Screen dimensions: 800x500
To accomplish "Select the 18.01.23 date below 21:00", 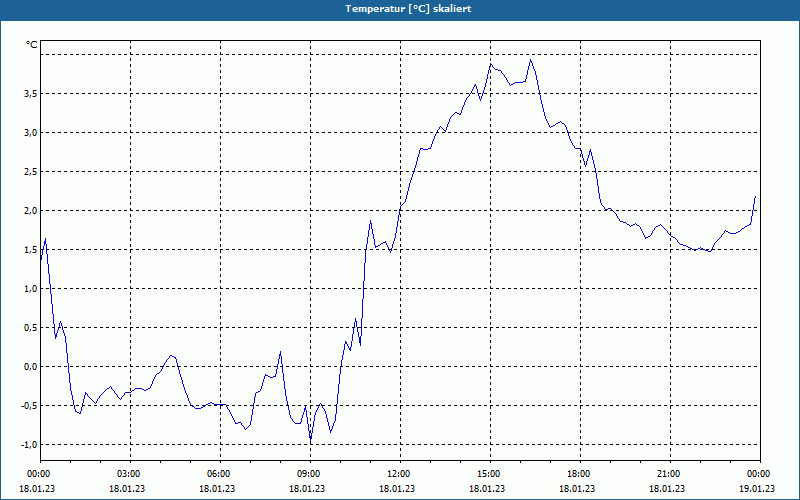I will [667, 488].
